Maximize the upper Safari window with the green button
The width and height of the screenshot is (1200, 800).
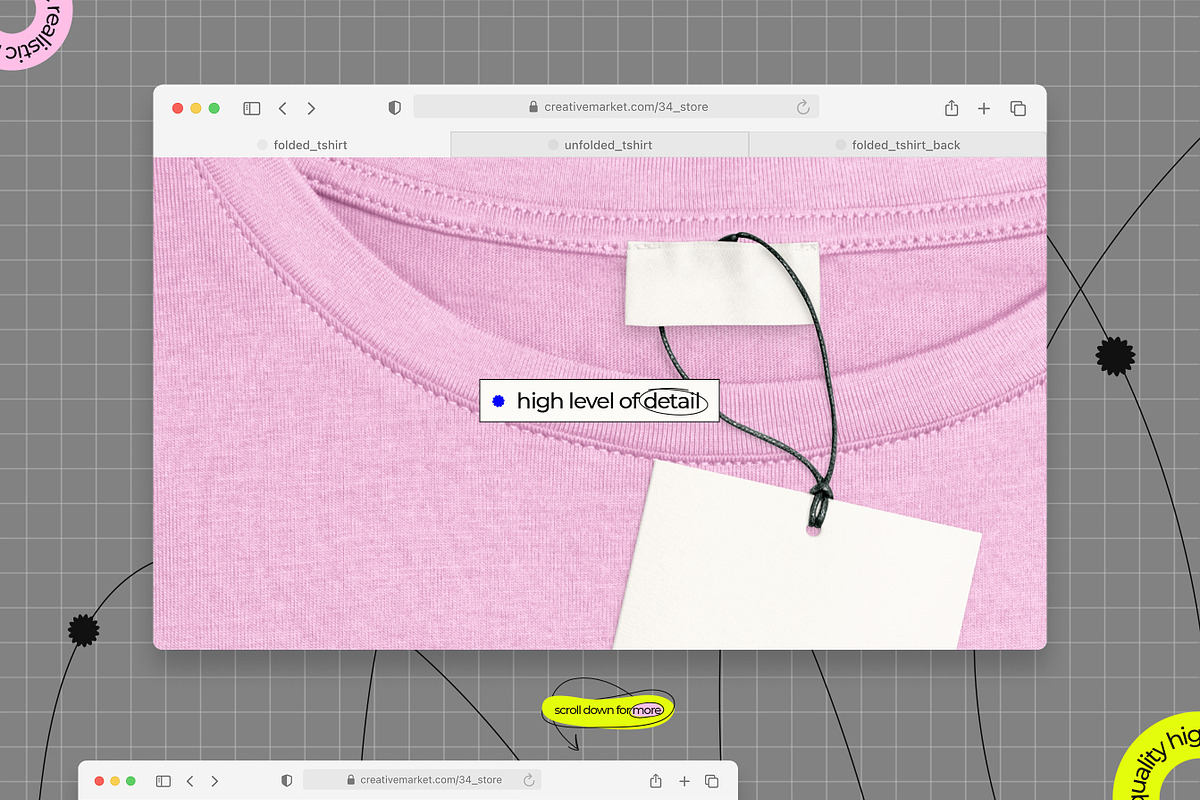(x=214, y=108)
